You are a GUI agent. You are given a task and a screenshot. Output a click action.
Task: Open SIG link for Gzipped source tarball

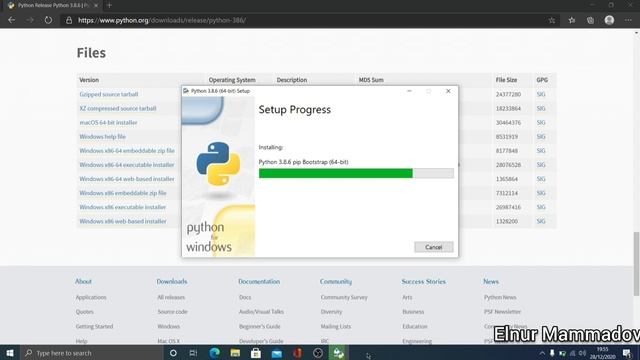point(541,94)
